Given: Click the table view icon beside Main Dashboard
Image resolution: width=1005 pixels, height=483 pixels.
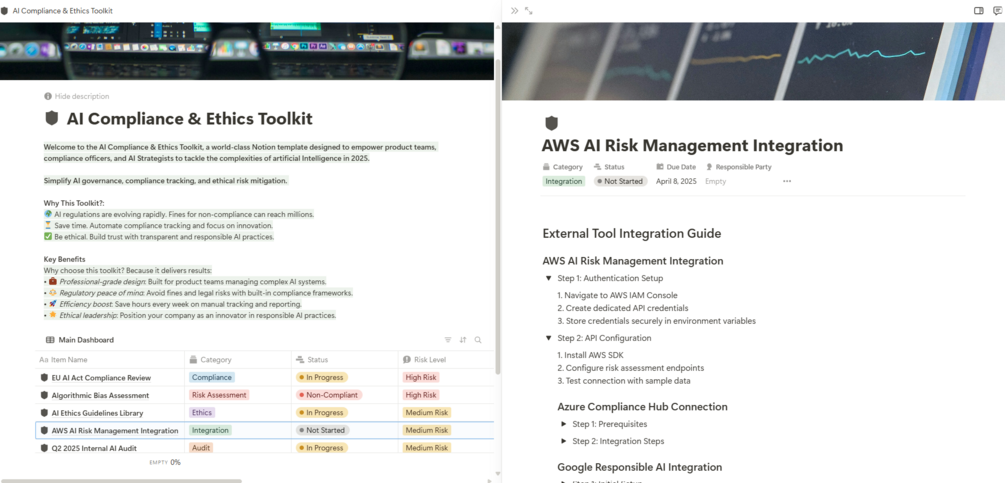Looking at the screenshot, I should point(50,340).
